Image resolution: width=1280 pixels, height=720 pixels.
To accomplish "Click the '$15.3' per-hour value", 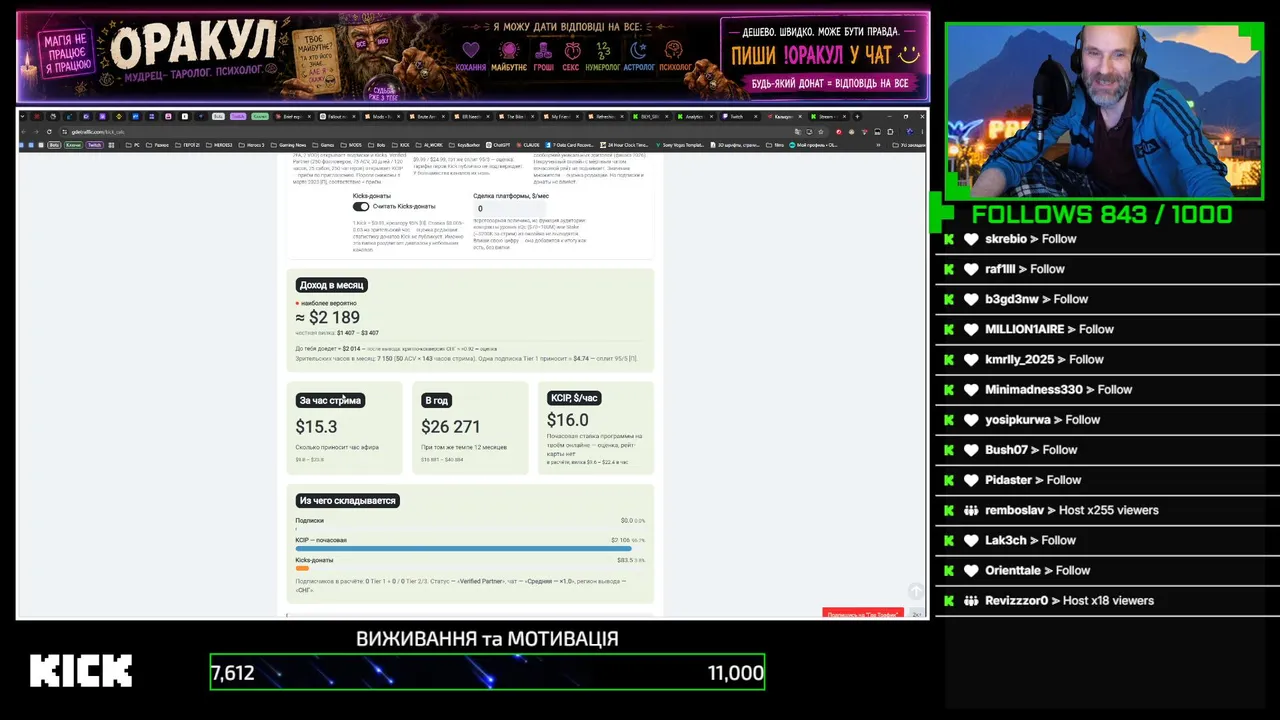I will point(316,427).
